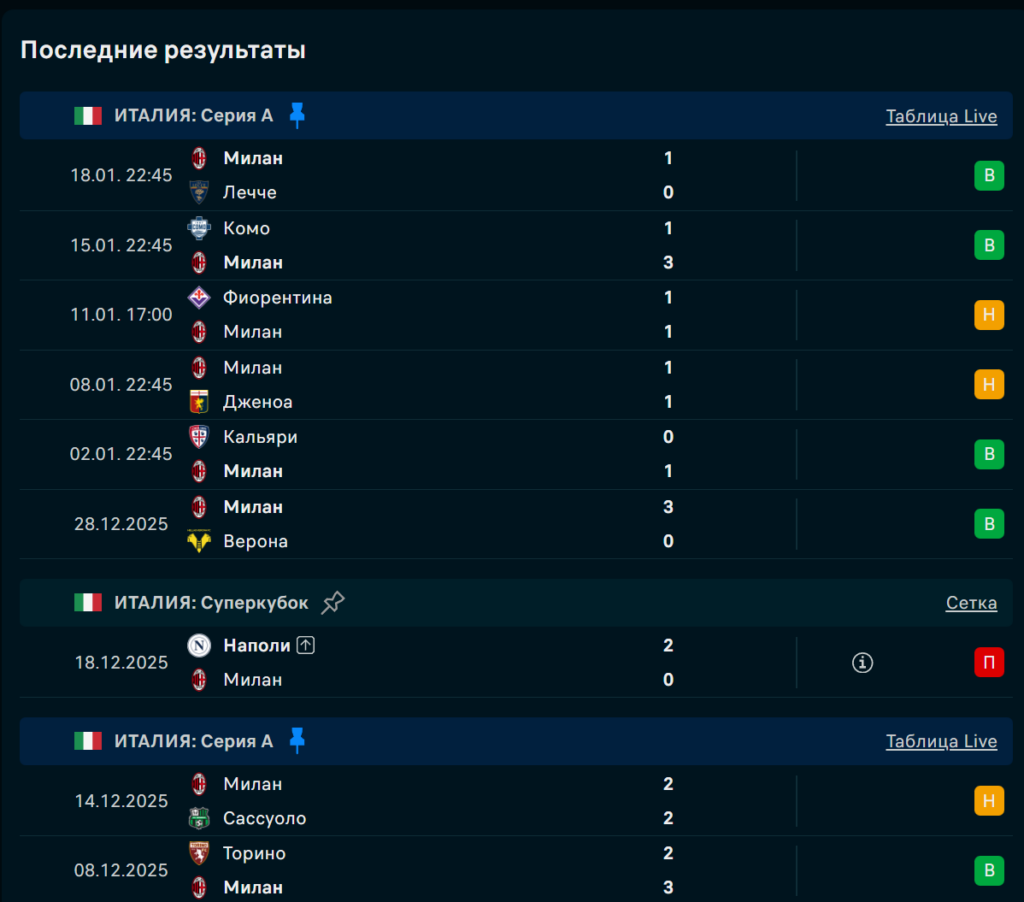Viewport: 1024px width, 902px height.
Task: Click the Sassuolo team crest
Action: (199, 818)
